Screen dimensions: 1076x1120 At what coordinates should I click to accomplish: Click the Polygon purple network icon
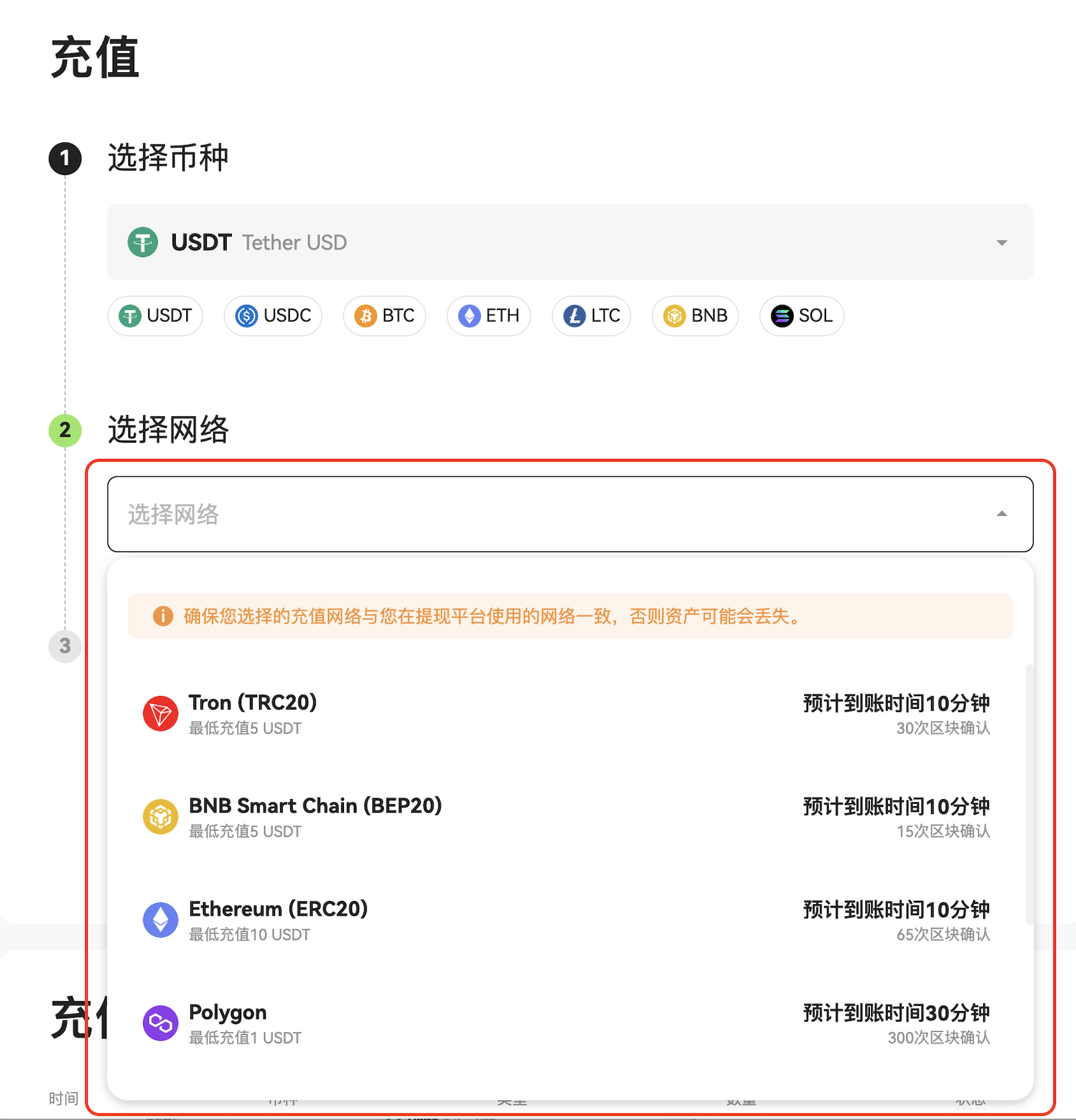pyautogui.click(x=160, y=1023)
